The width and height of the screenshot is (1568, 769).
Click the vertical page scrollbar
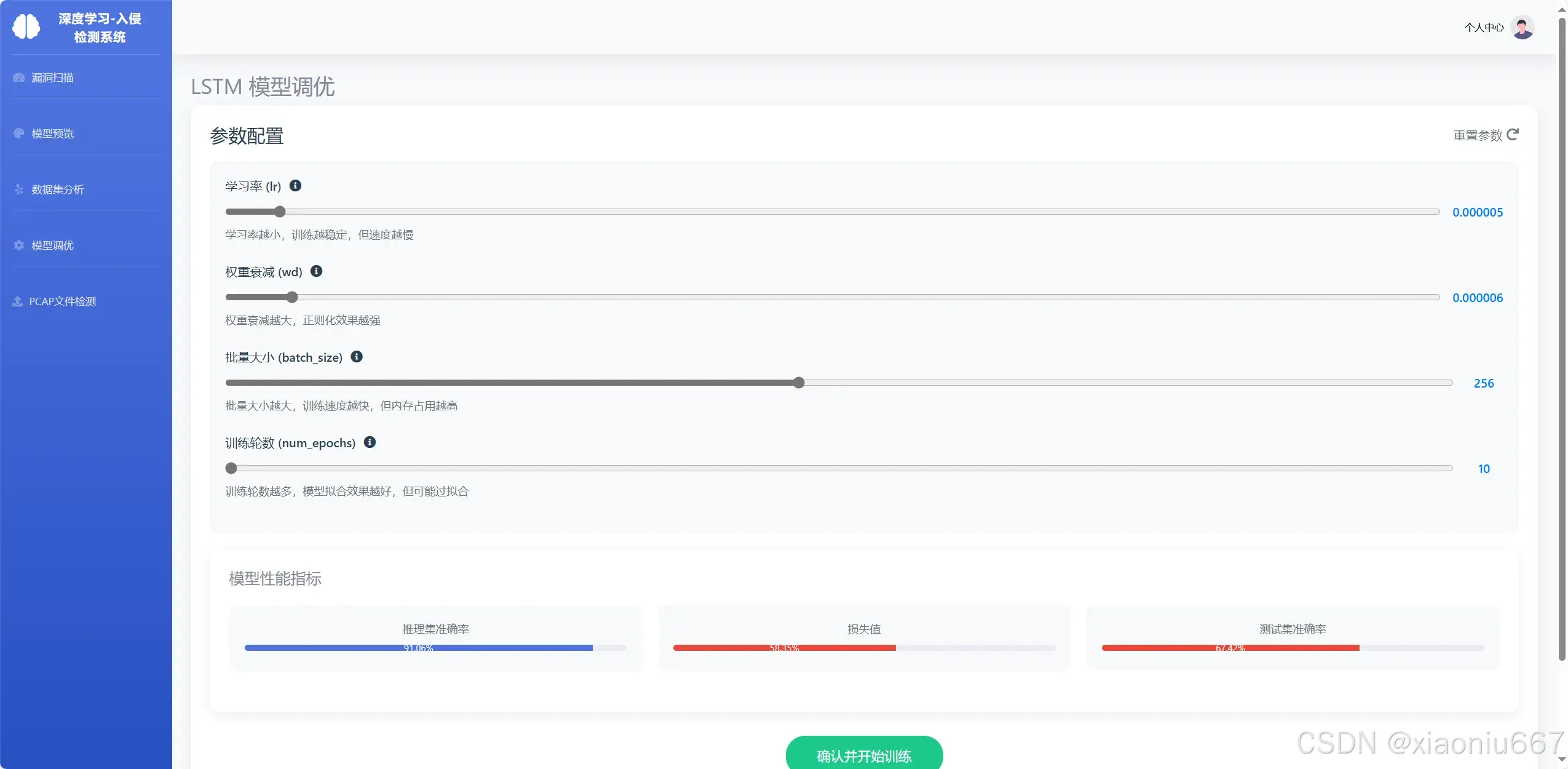point(1562,338)
